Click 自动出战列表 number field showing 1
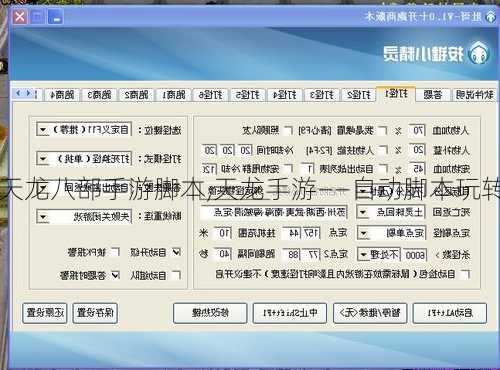500x370 pixels. (308, 169)
